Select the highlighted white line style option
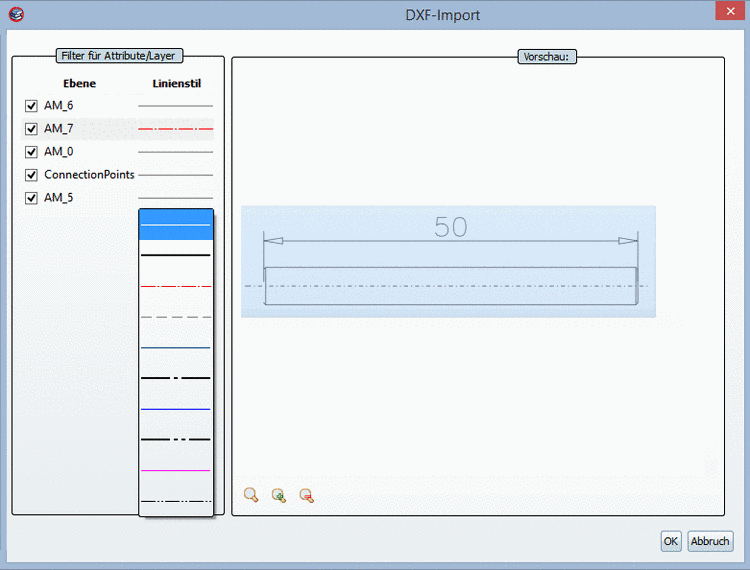The image size is (750, 570). pos(176,224)
